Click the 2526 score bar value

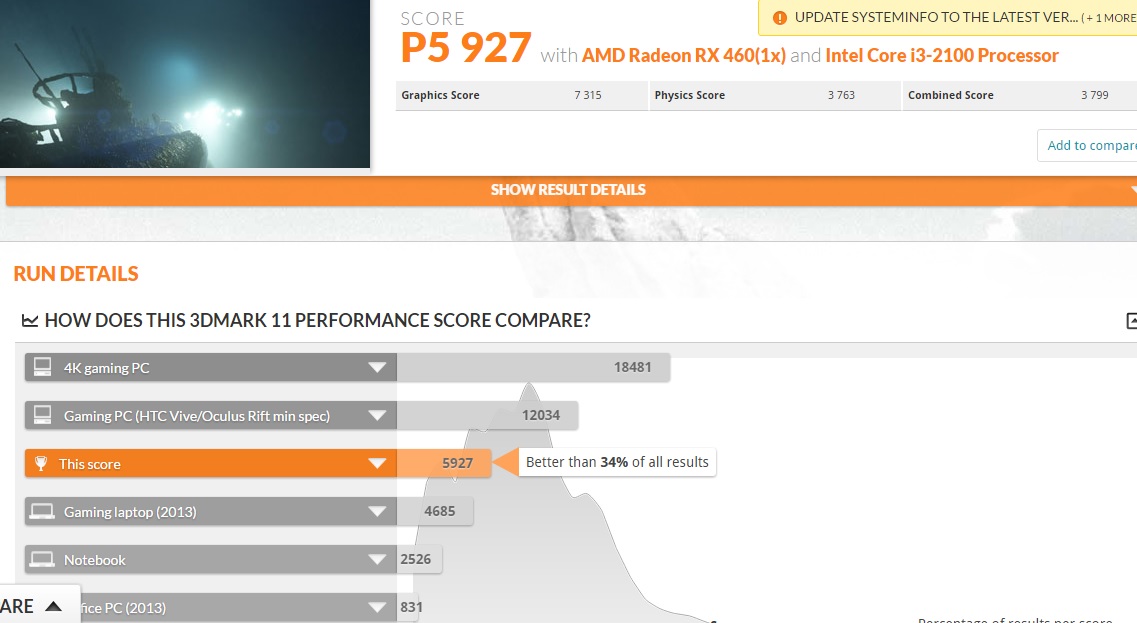coord(415,559)
